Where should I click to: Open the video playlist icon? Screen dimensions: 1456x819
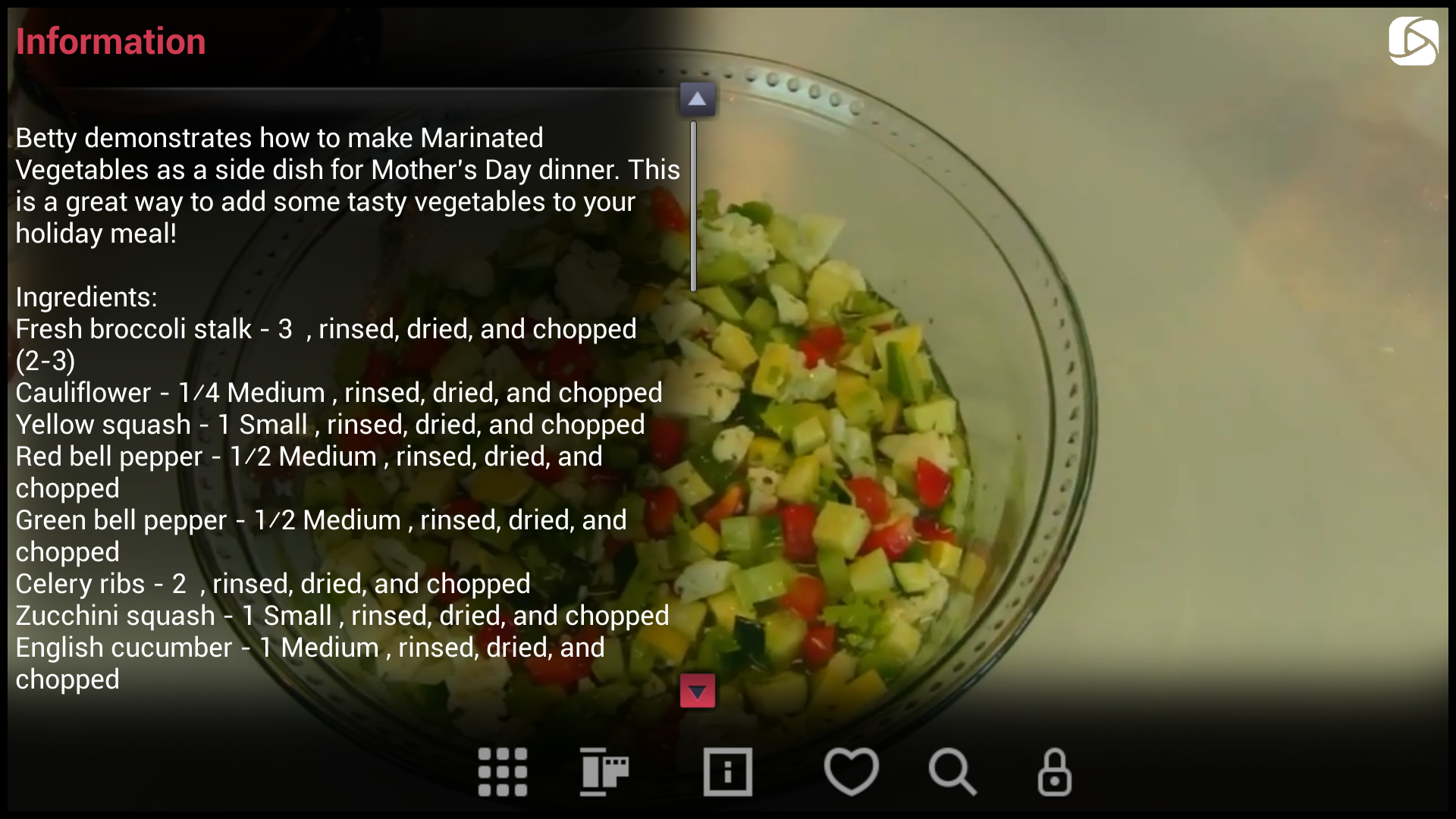[x=604, y=772]
